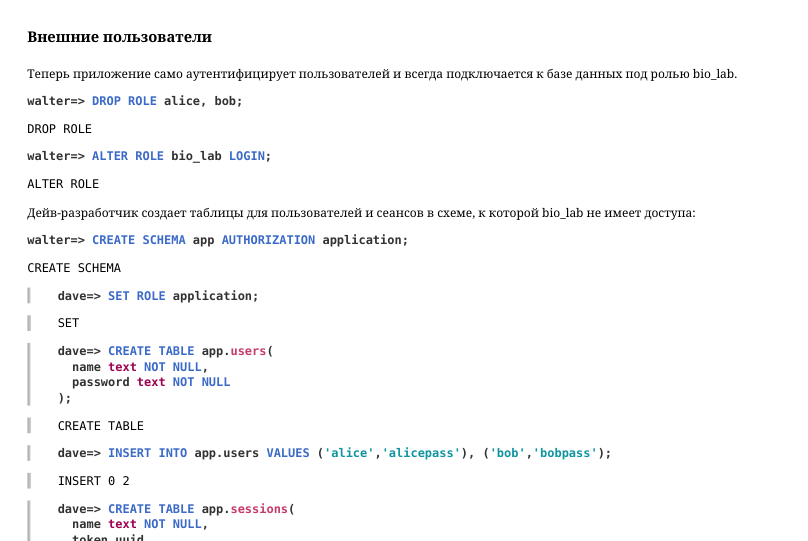
Task: Click the paragraph starting 'Теперь приложение само'
Action: (x=382, y=74)
